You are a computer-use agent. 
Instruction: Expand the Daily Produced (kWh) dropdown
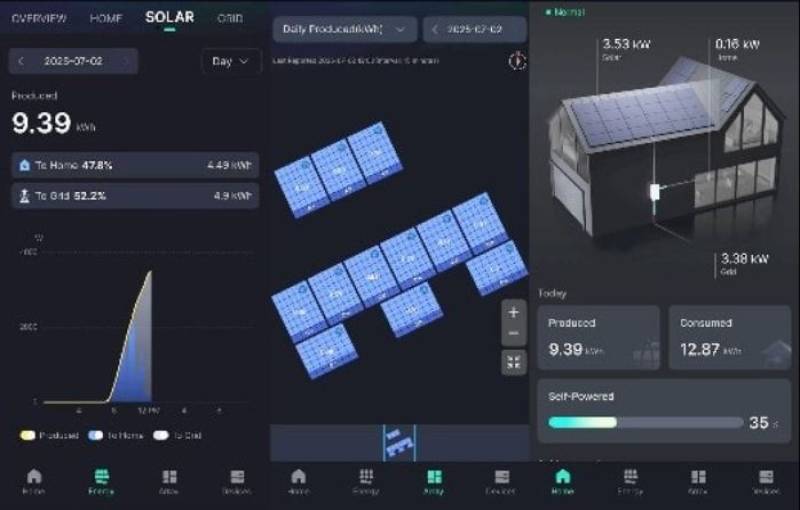tap(345, 29)
